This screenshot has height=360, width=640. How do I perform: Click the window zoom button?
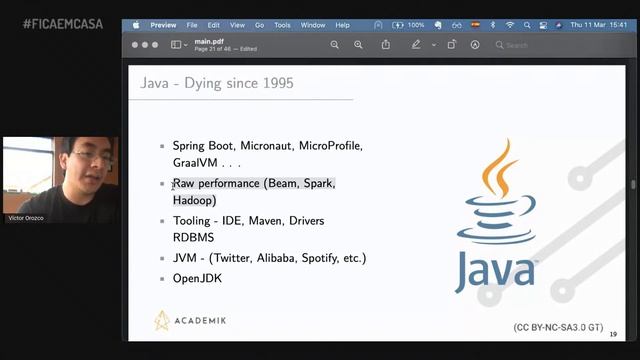pos(155,45)
